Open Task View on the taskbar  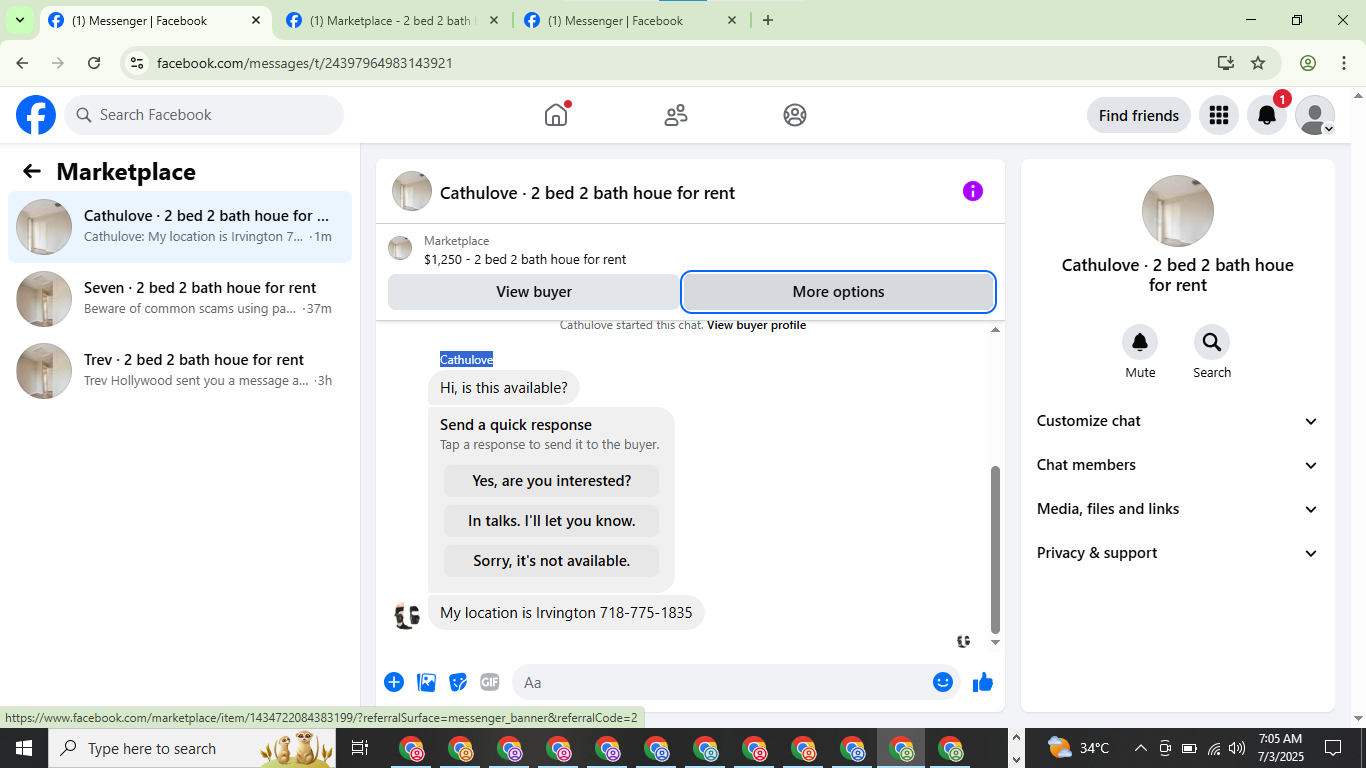(x=360, y=748)
